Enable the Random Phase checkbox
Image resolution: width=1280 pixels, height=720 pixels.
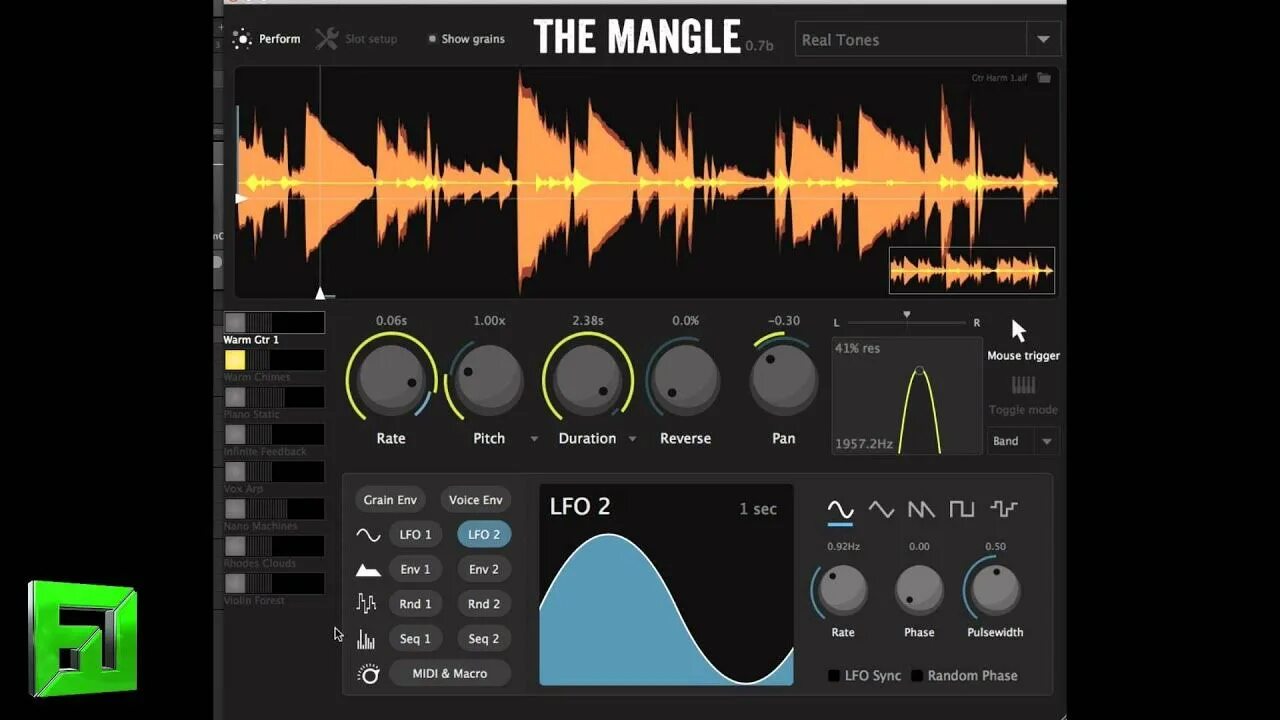pos(917,676)
